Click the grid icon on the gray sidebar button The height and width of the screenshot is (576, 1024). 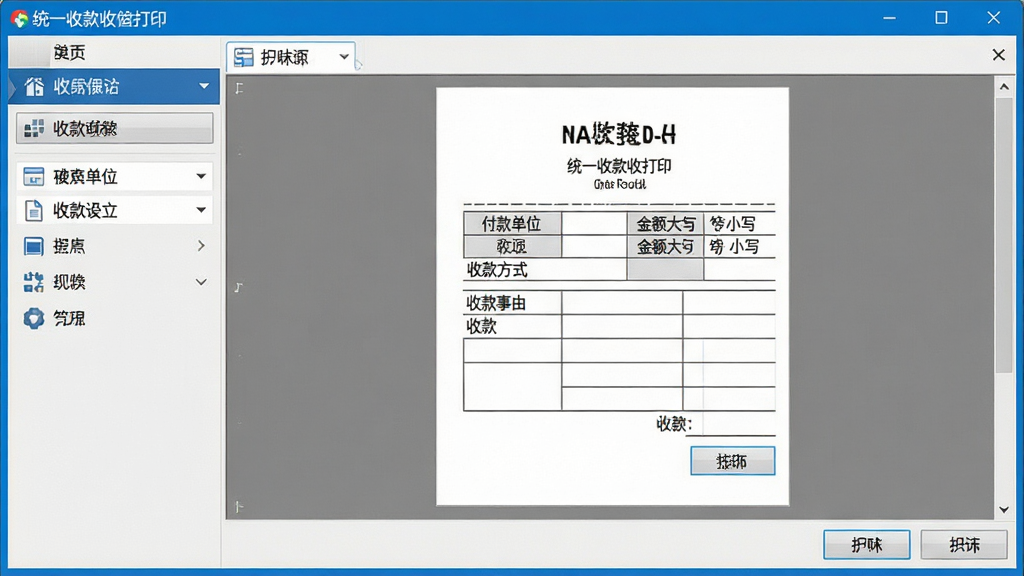click(34, 129)
